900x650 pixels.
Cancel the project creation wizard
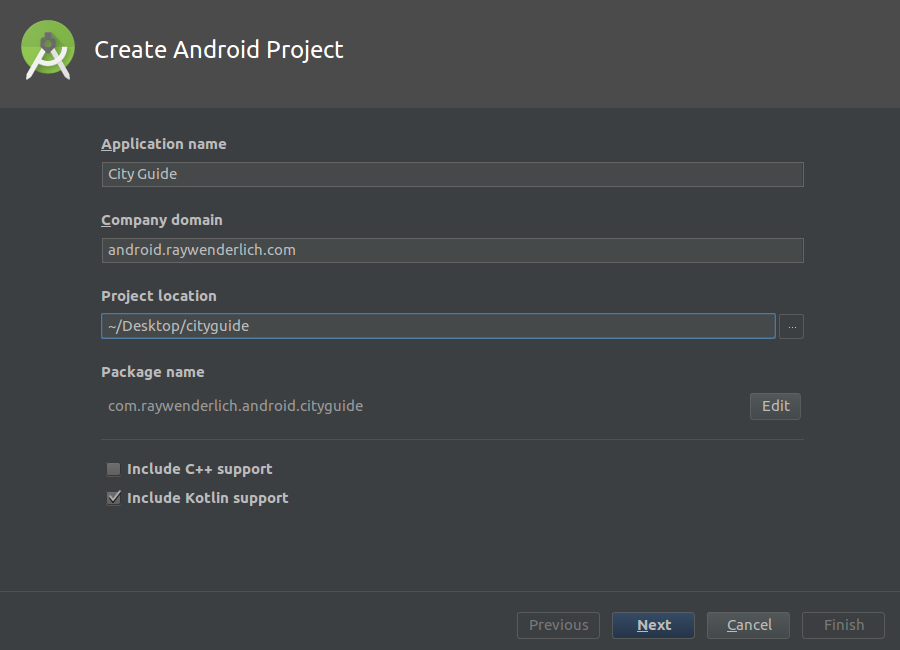coord(748,625)
